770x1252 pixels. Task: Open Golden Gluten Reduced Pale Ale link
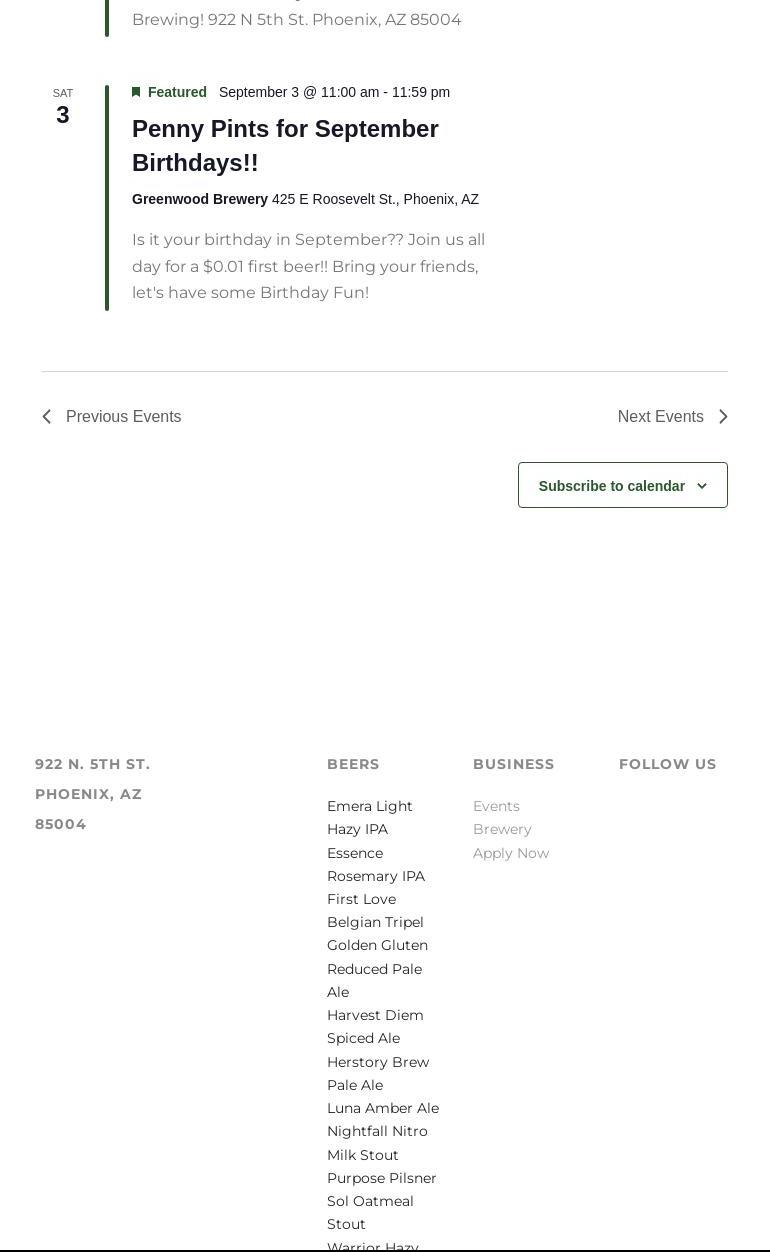[x=377, y=968]
